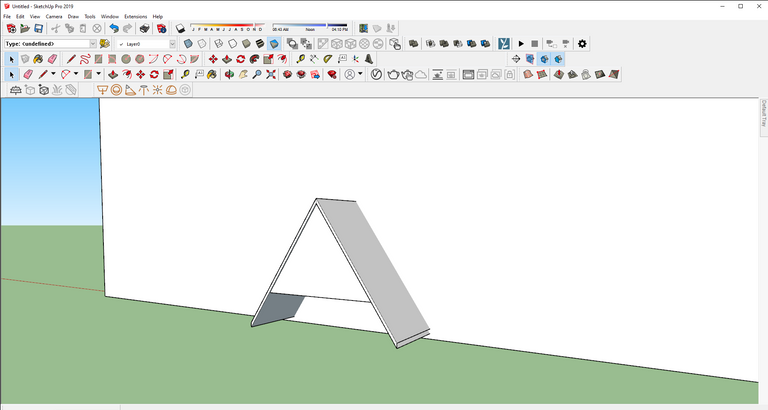Click the checkmark circle icon

[375, 74]
